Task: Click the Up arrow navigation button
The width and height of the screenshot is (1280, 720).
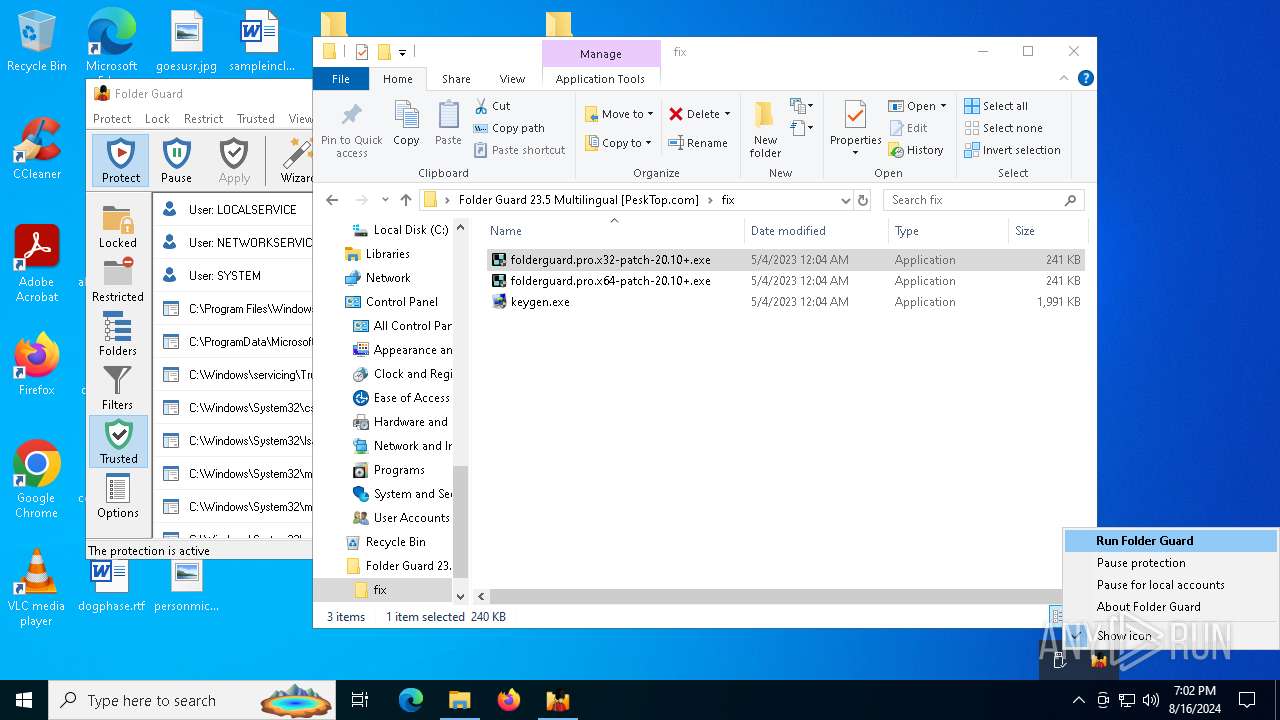Action: pos(405,200)
